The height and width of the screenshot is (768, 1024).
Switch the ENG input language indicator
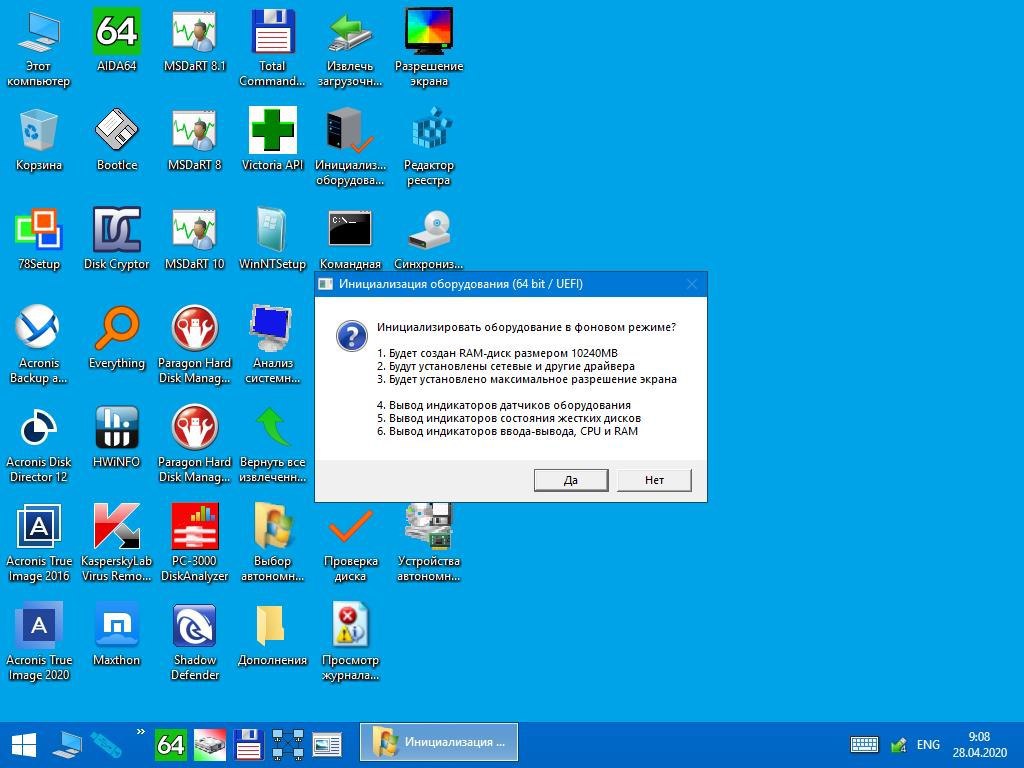pos(928,744)
